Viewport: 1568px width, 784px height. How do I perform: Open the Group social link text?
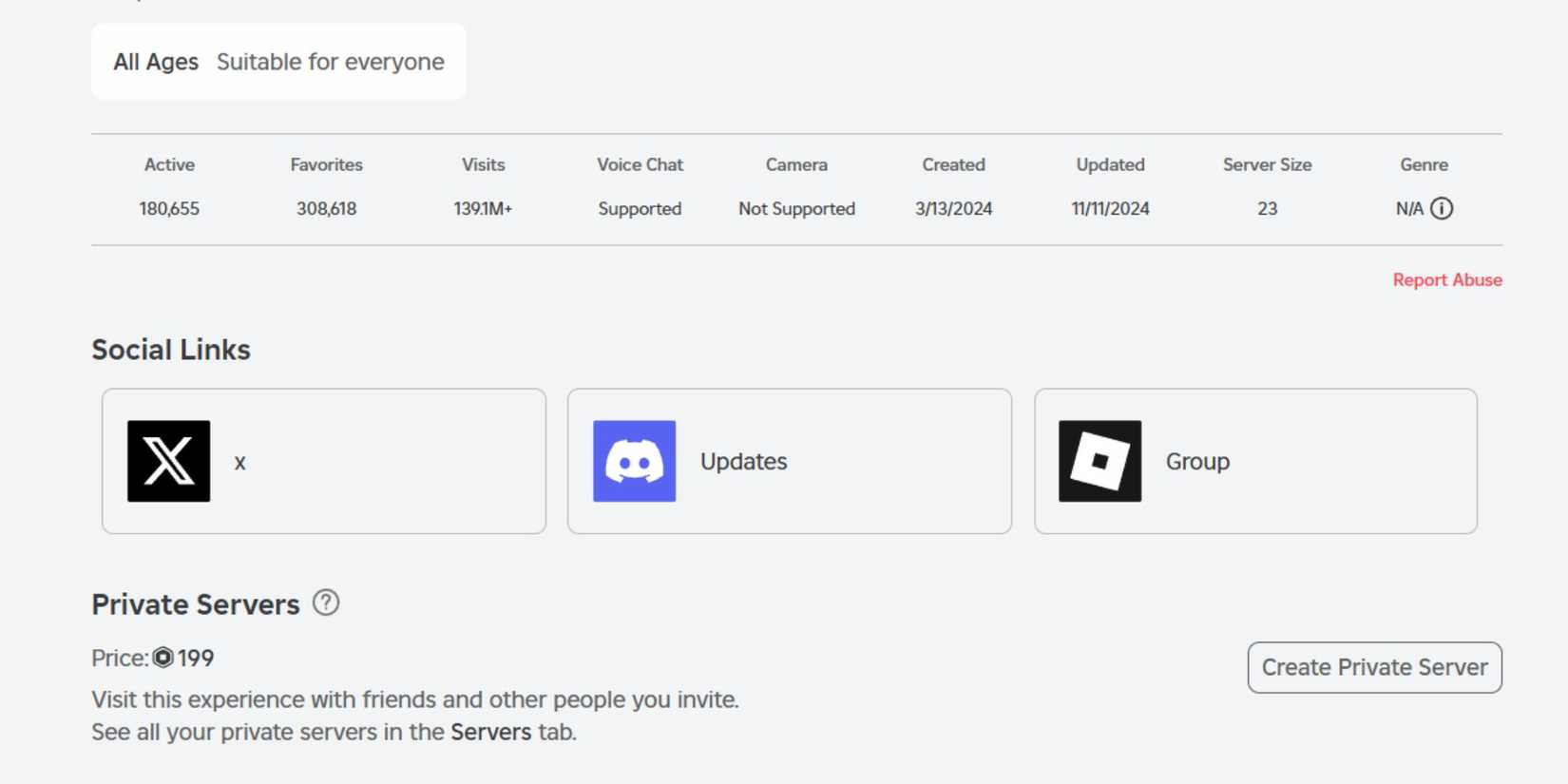pos(1197,462)
